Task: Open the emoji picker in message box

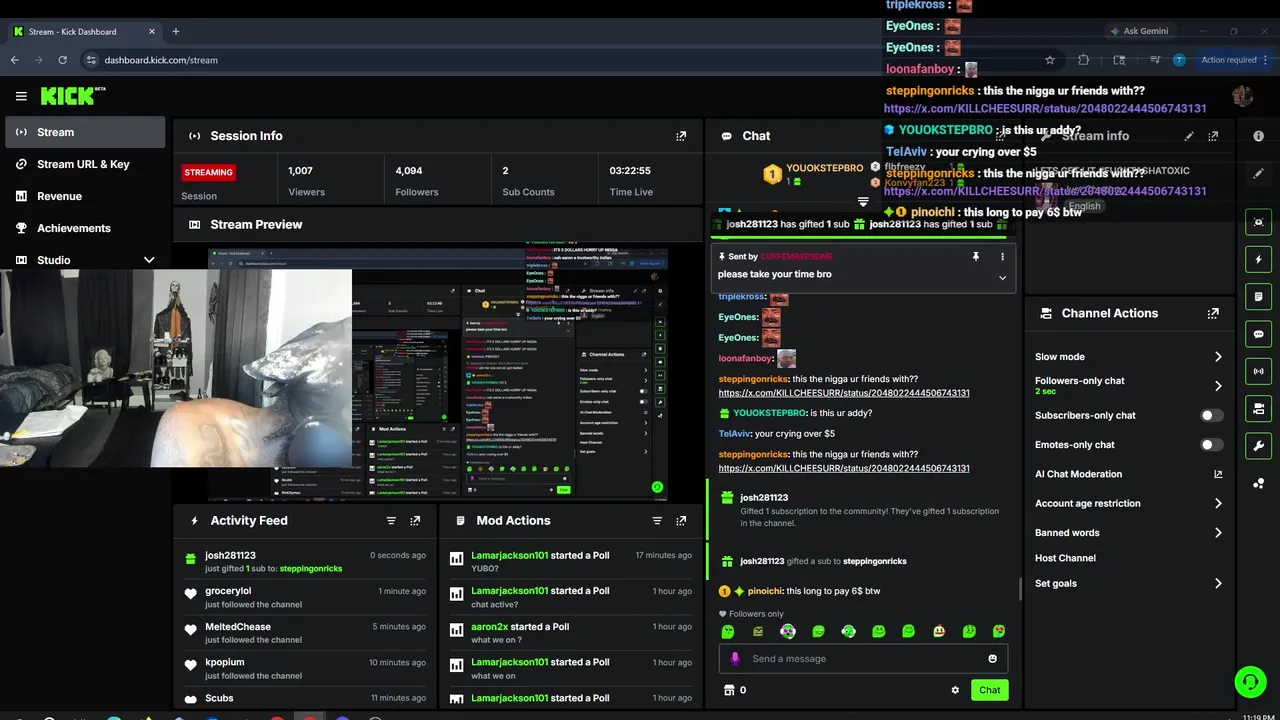Action: pos(992,659)
